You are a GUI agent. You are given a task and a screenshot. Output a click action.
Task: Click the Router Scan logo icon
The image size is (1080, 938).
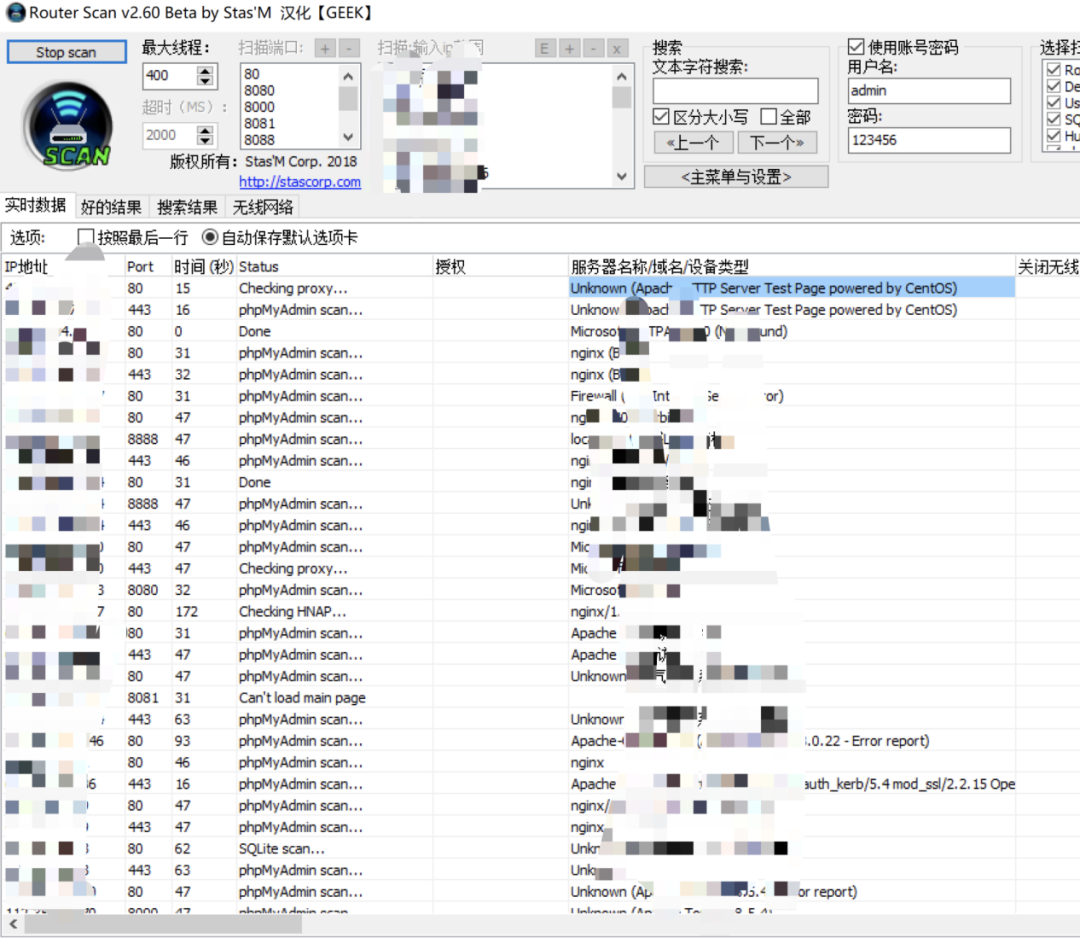pyautogui.click(x=68, y=125)
